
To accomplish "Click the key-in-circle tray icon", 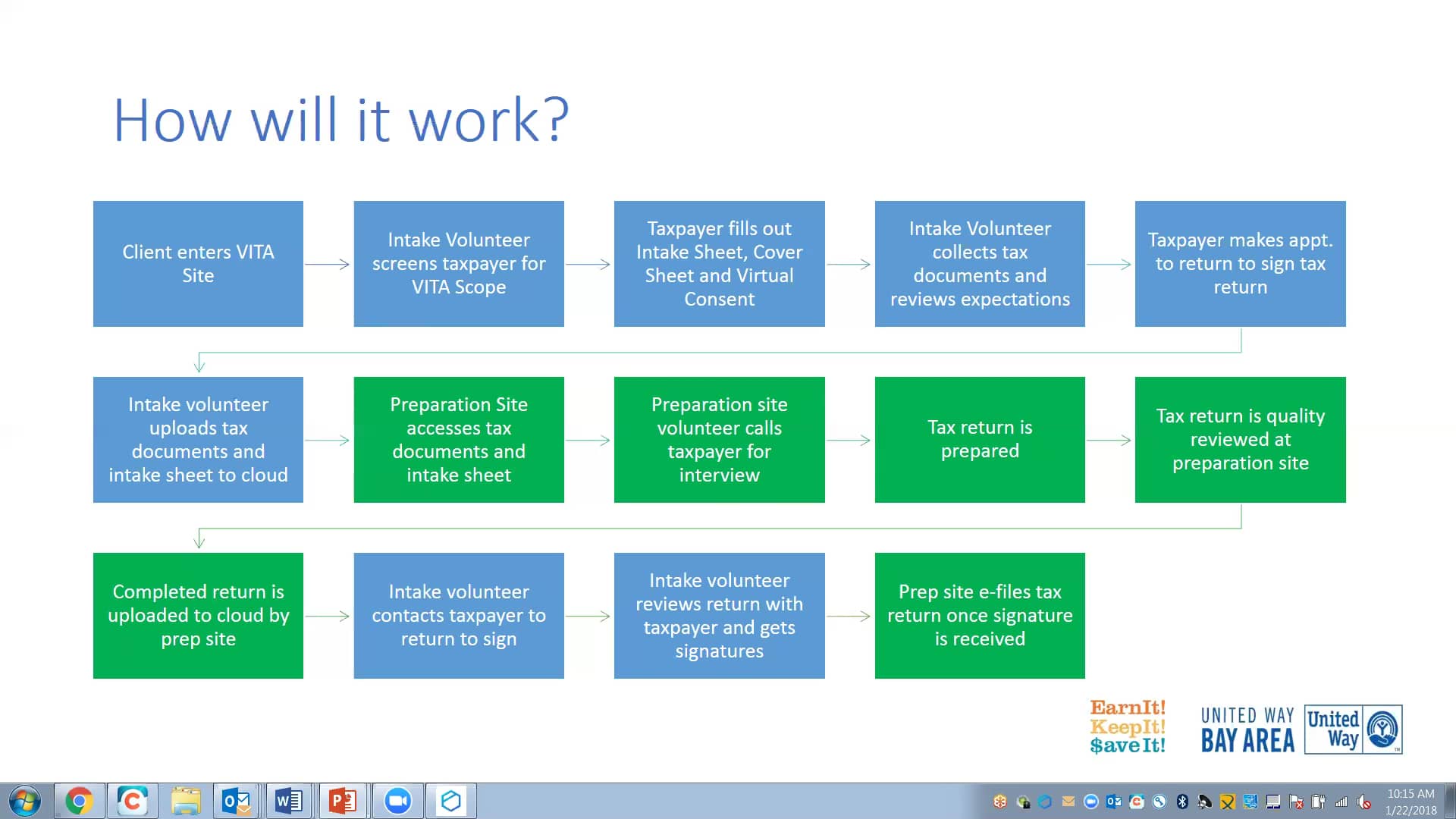I will [x=1159, y=802].
